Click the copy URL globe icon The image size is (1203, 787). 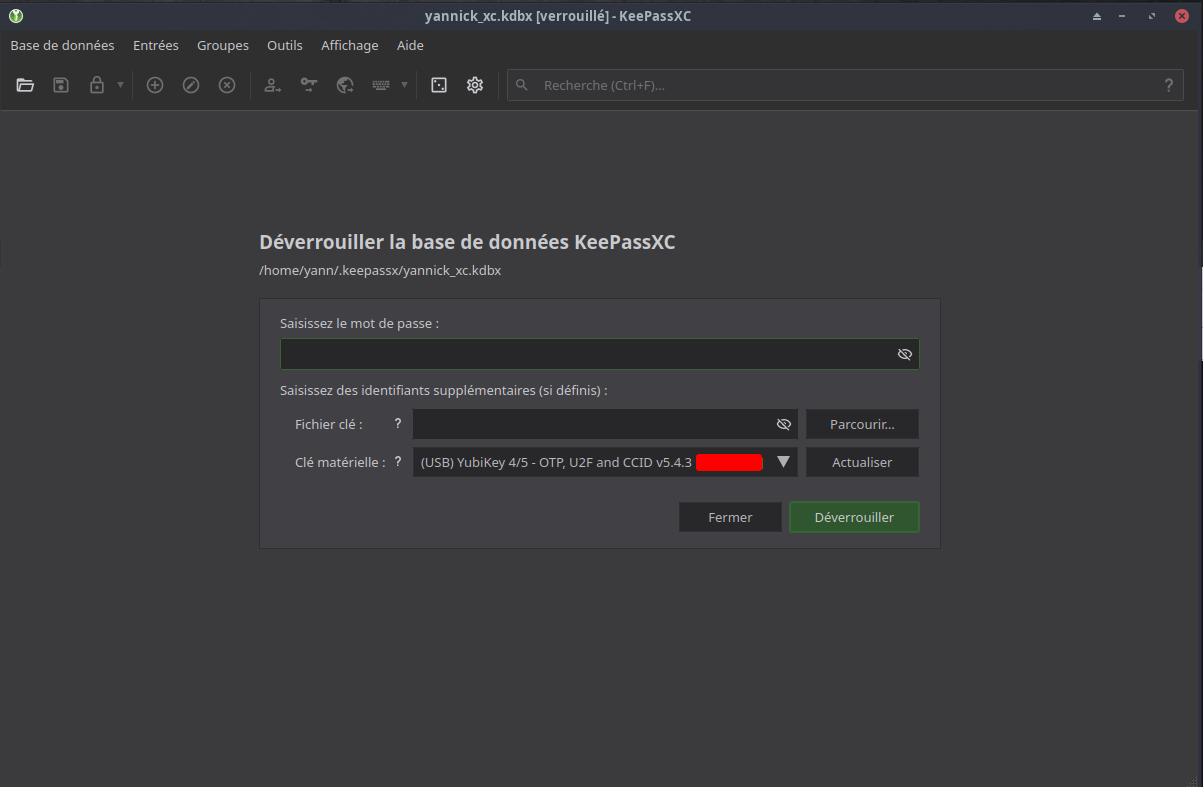tap(345, 86)
